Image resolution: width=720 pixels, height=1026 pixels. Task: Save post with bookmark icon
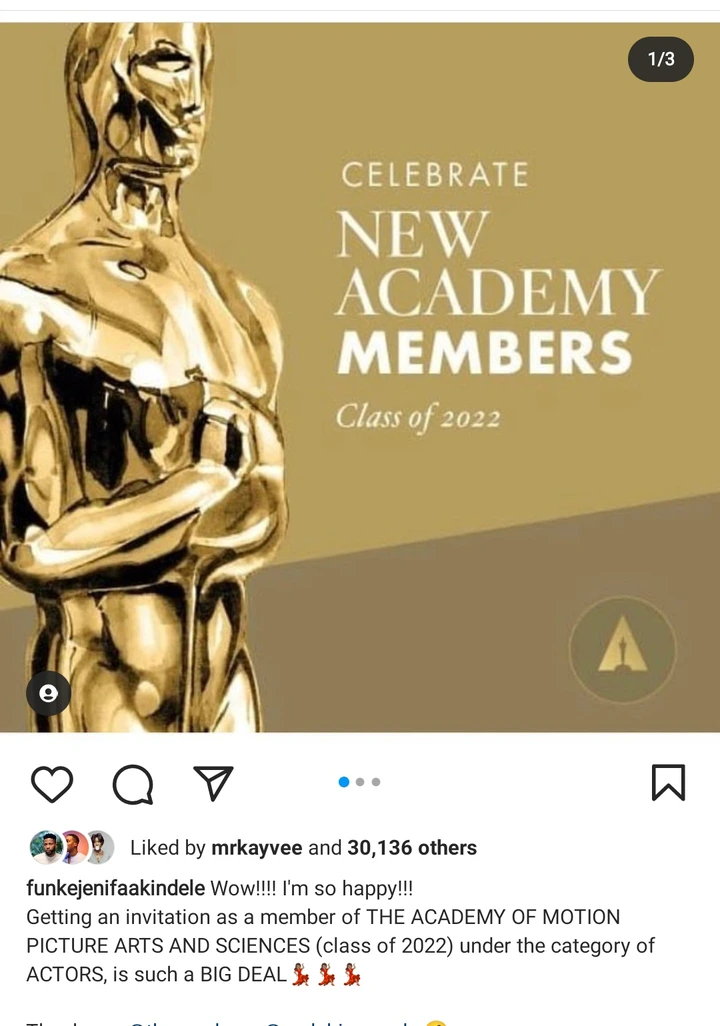(x=668, y=783)
